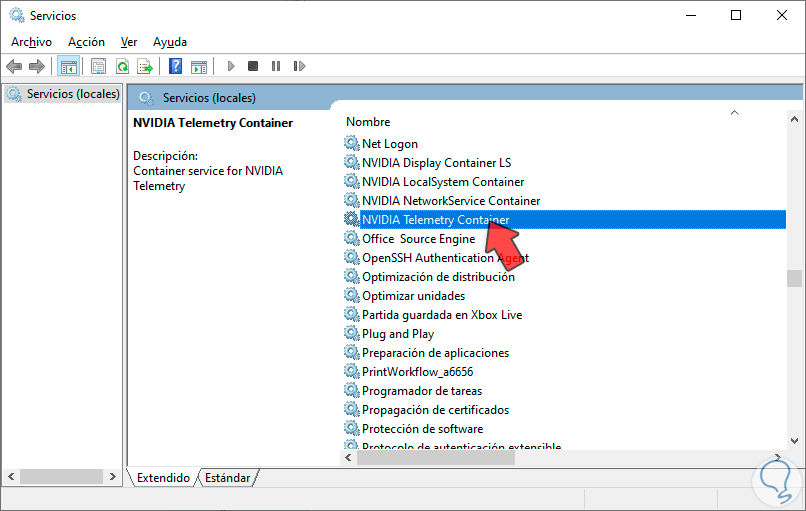Viewport: 806px width, 511px height.
Task: Select the Net Logon service
Action: [390, 144]
